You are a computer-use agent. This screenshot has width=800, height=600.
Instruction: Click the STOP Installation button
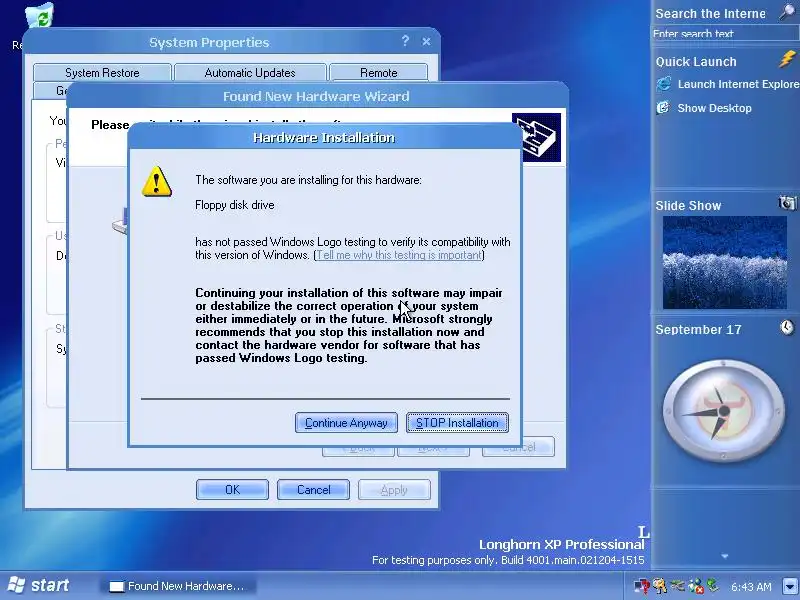[x=457, y=423]
